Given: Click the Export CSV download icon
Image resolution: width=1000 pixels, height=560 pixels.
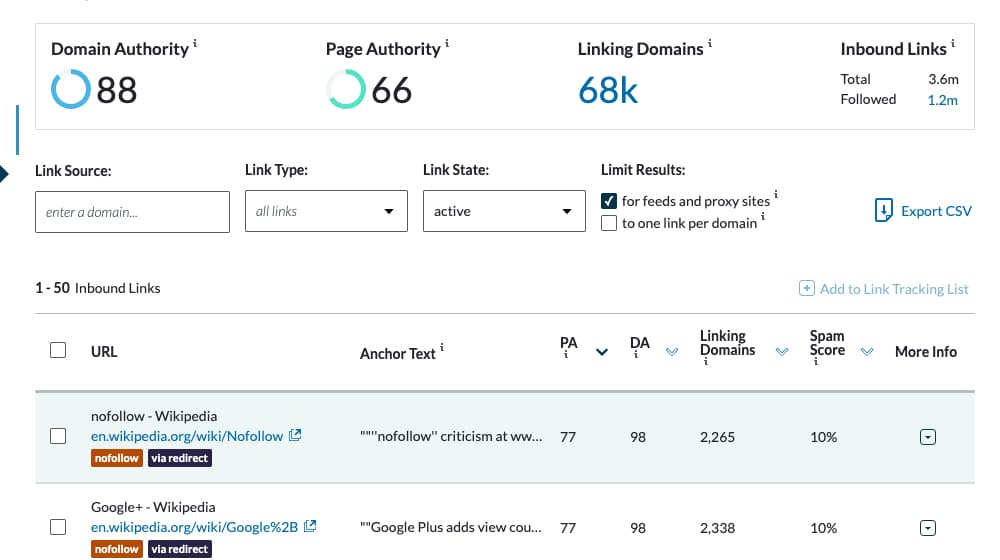Looking at the screenshot, I should click(883, 210).
